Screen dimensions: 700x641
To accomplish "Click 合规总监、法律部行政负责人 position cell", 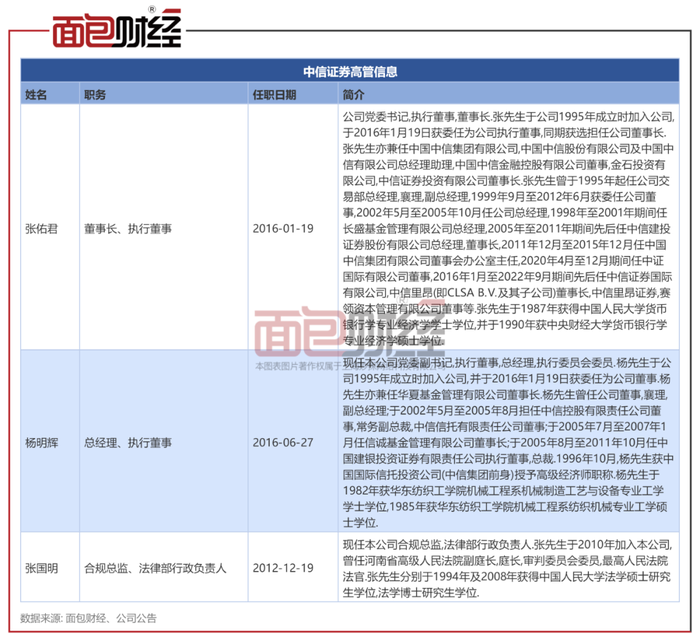I will pos(155,568).
